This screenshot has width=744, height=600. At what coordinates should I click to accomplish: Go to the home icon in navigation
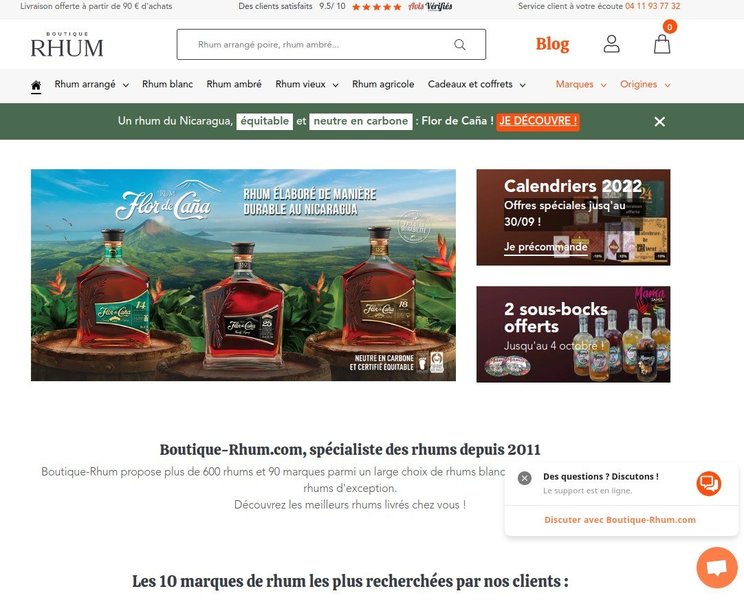(36, 85)
